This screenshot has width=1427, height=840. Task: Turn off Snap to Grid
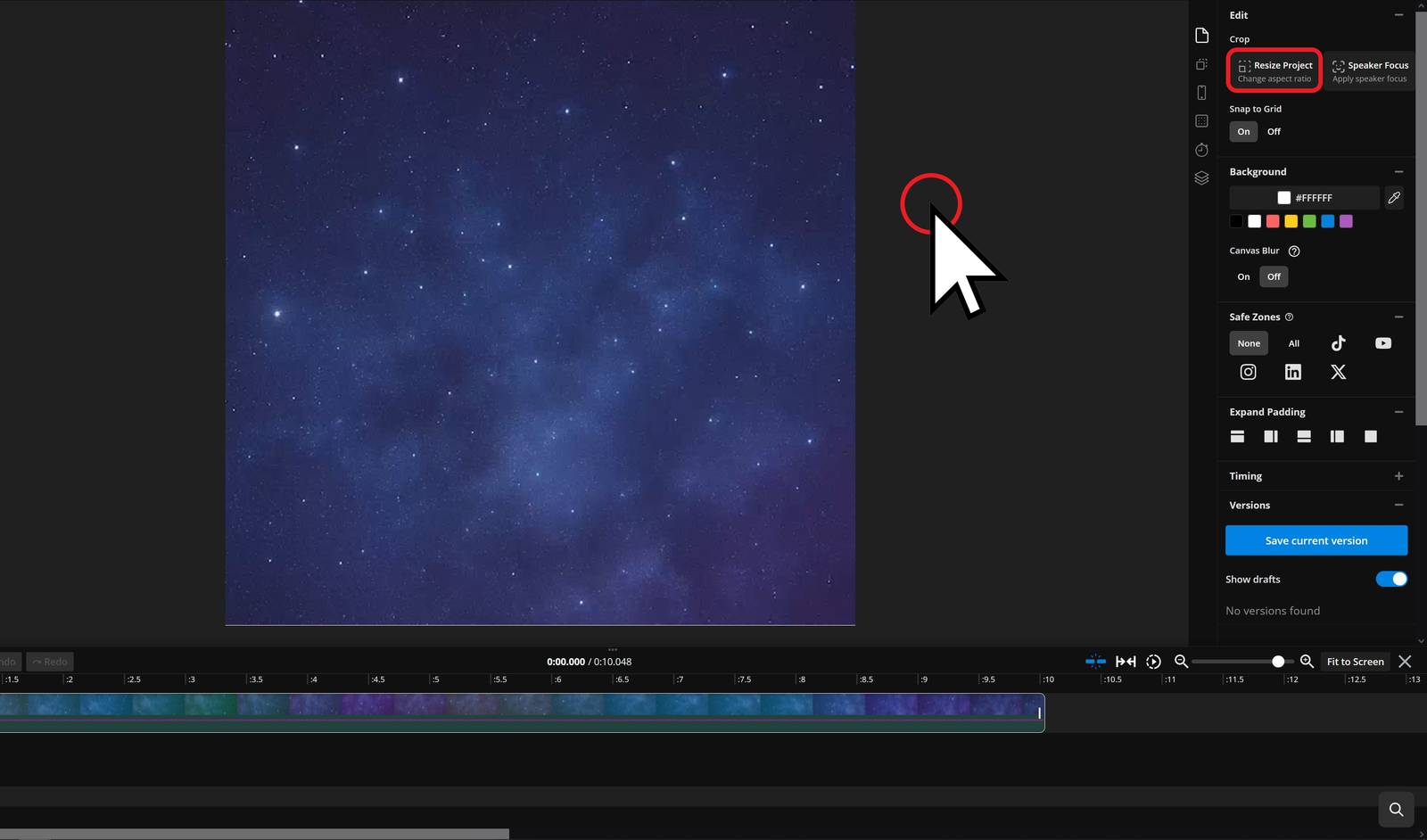[x=1274, y=131]
